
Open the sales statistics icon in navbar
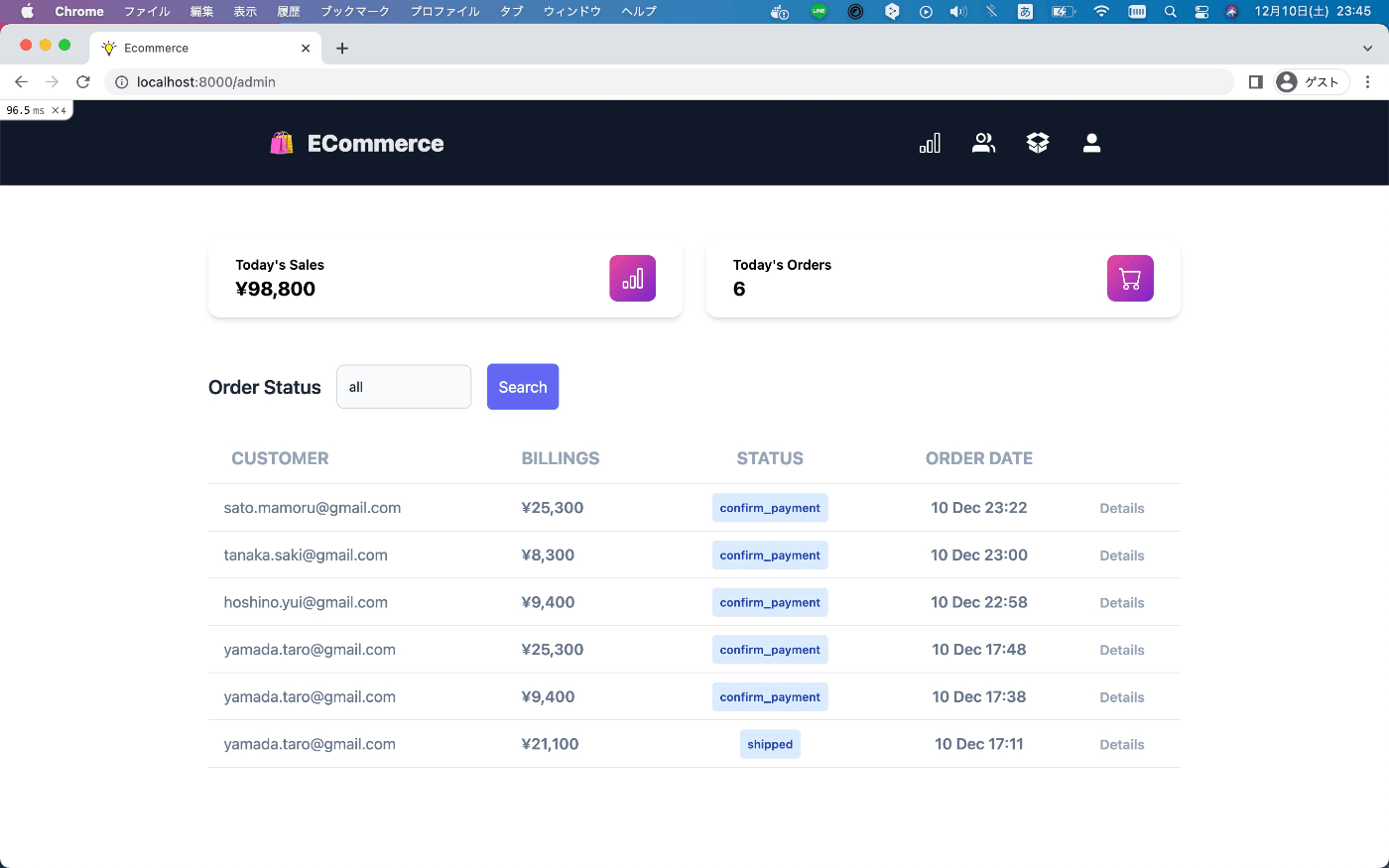point(929,142)
